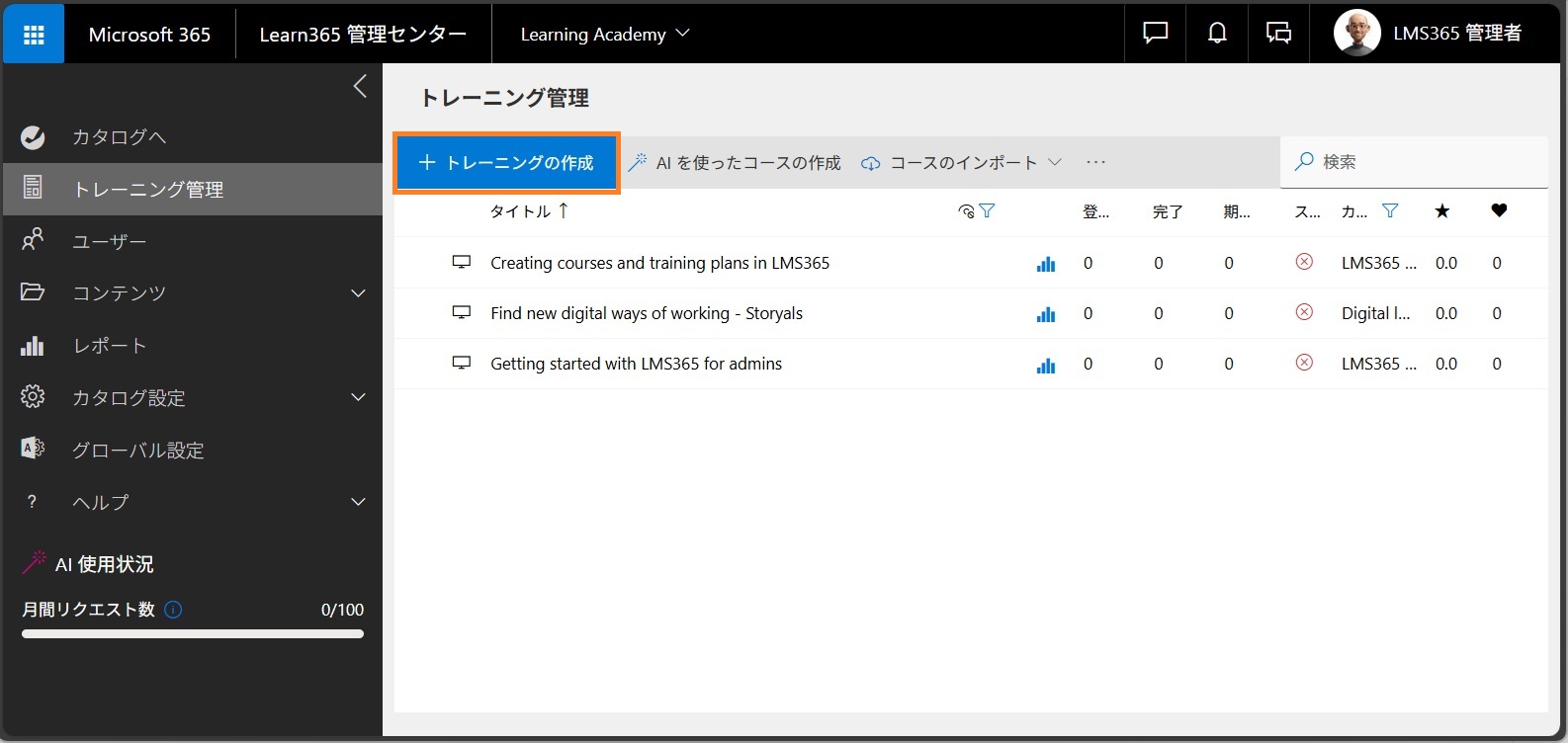Click Learn365 管理センター in the header
The image size is (1568, 743).
click(363, 34)
